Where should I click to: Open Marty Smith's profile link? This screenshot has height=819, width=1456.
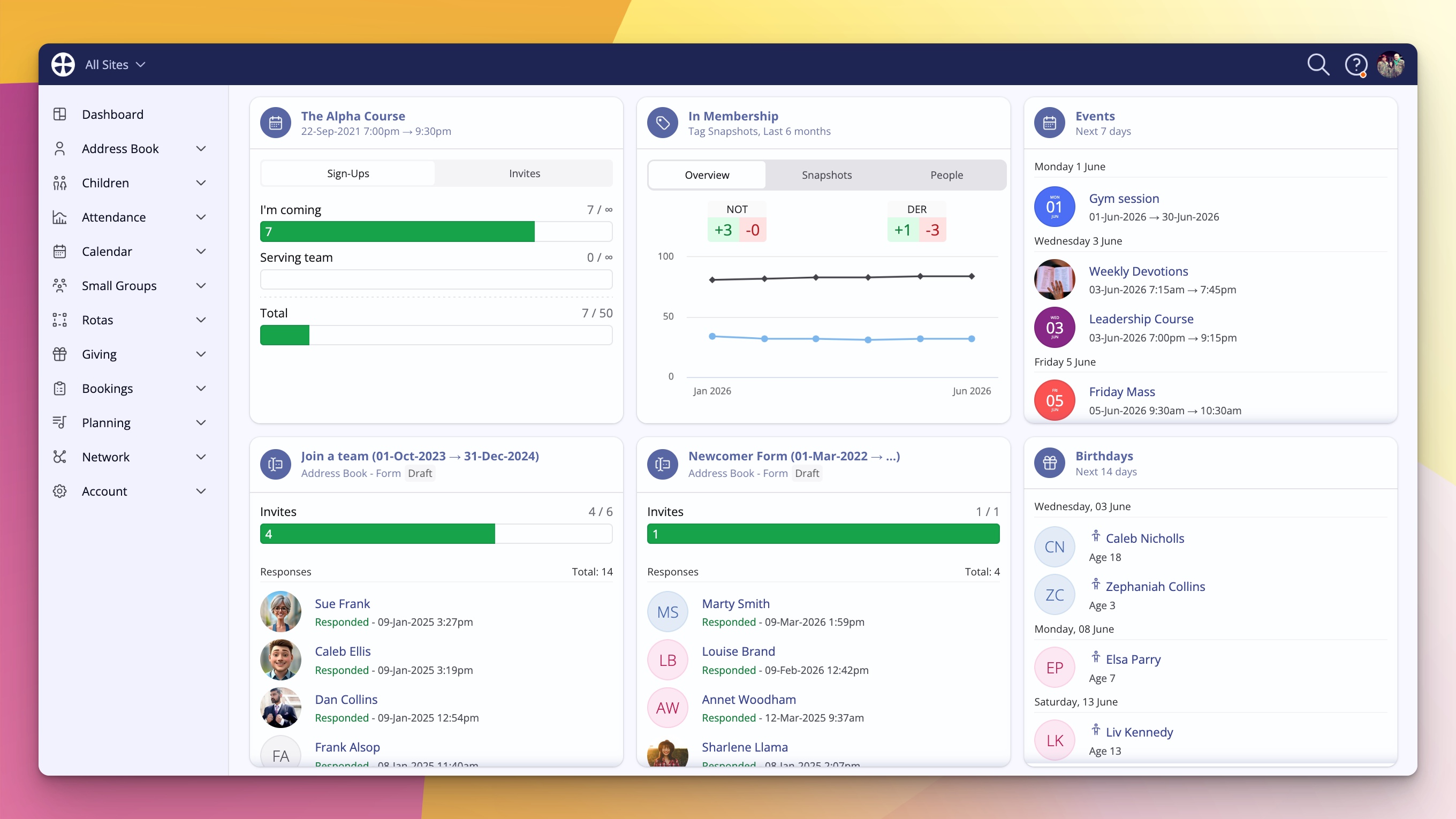(x=736, y=604)
